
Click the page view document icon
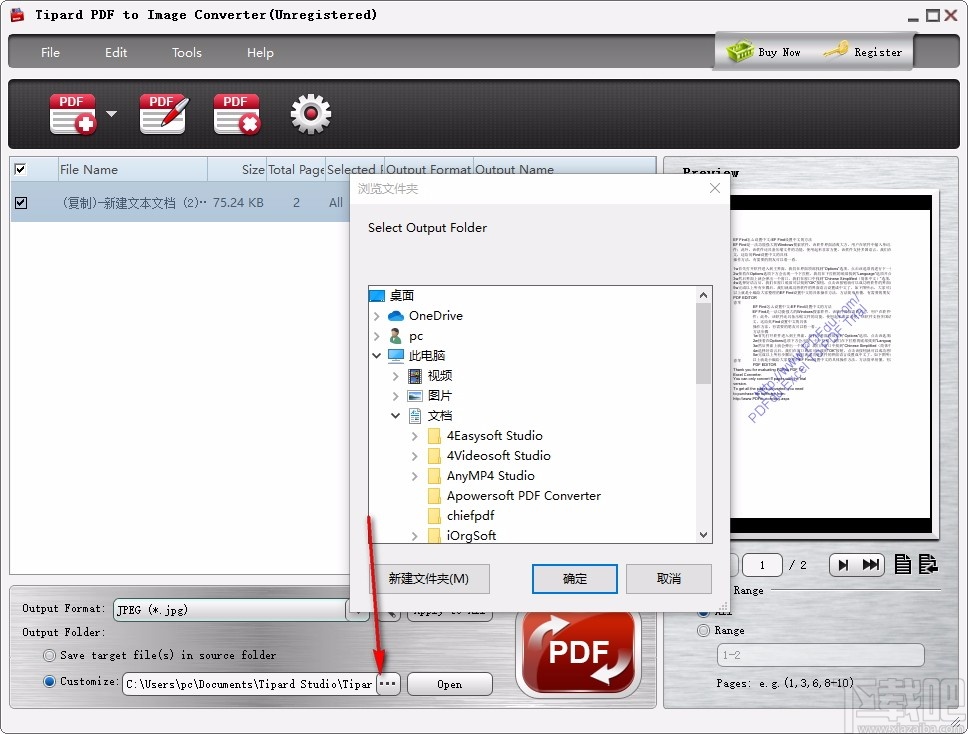coord(903,564)
